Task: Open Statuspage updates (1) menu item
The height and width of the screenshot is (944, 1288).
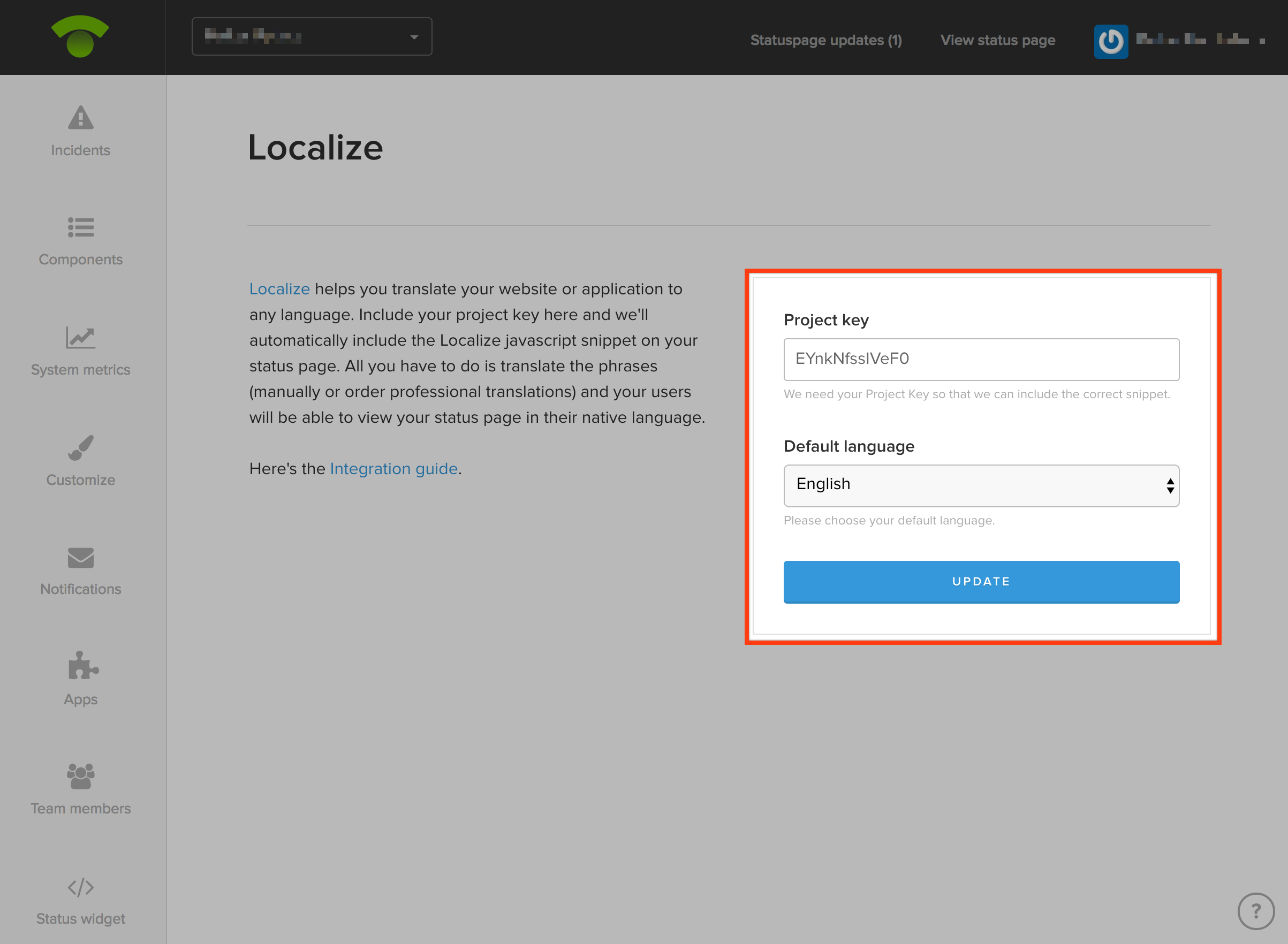Action: click(825, 41)
